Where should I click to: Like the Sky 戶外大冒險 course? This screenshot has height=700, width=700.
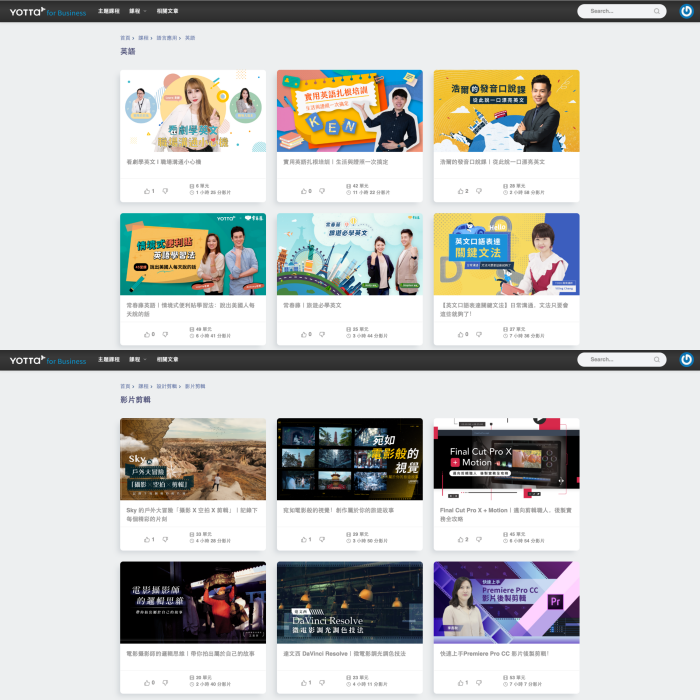(146, 540)
